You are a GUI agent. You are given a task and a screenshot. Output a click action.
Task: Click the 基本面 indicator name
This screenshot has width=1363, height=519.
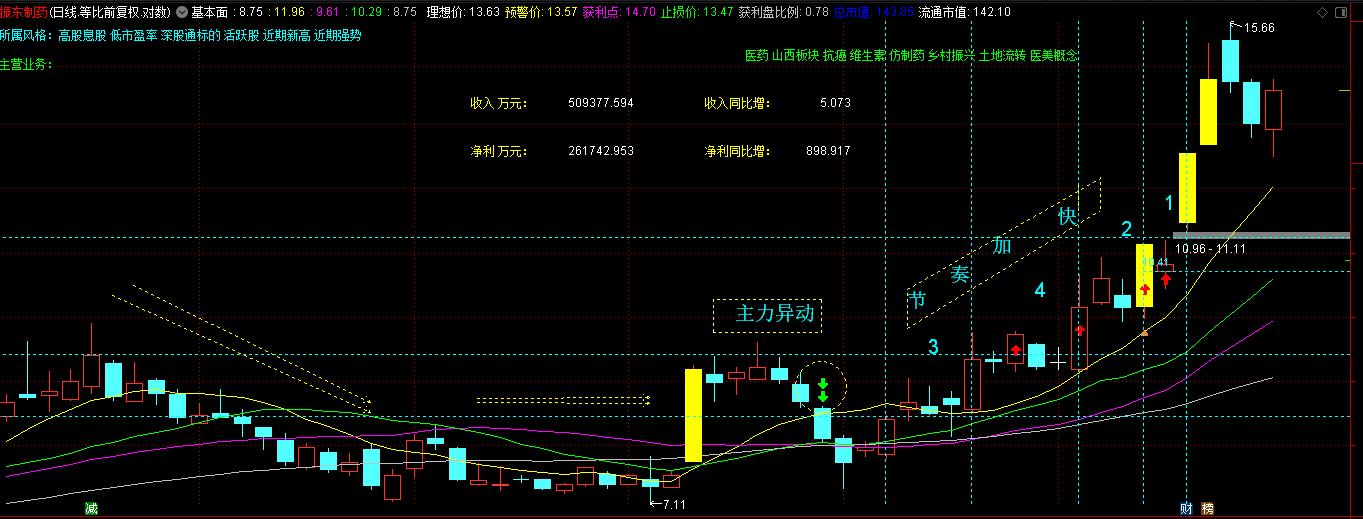point(209,12)
